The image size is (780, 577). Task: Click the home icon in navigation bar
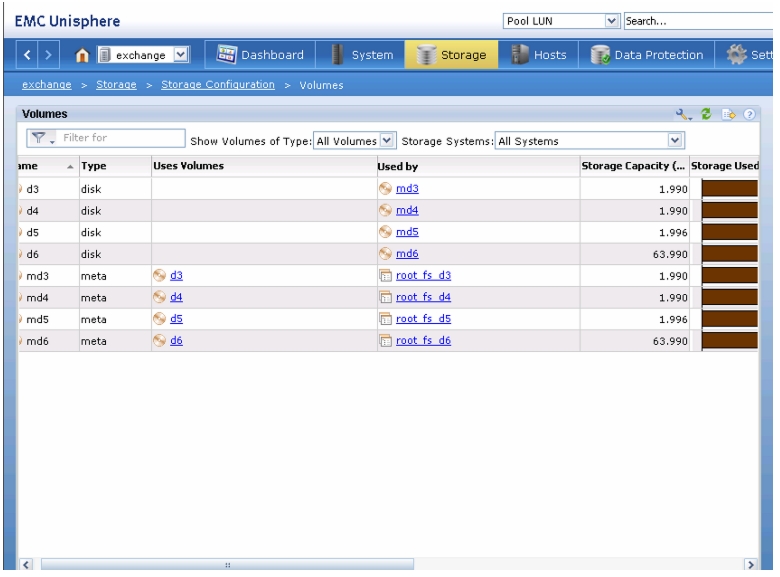pyautogui.click(x=82, y=55)
